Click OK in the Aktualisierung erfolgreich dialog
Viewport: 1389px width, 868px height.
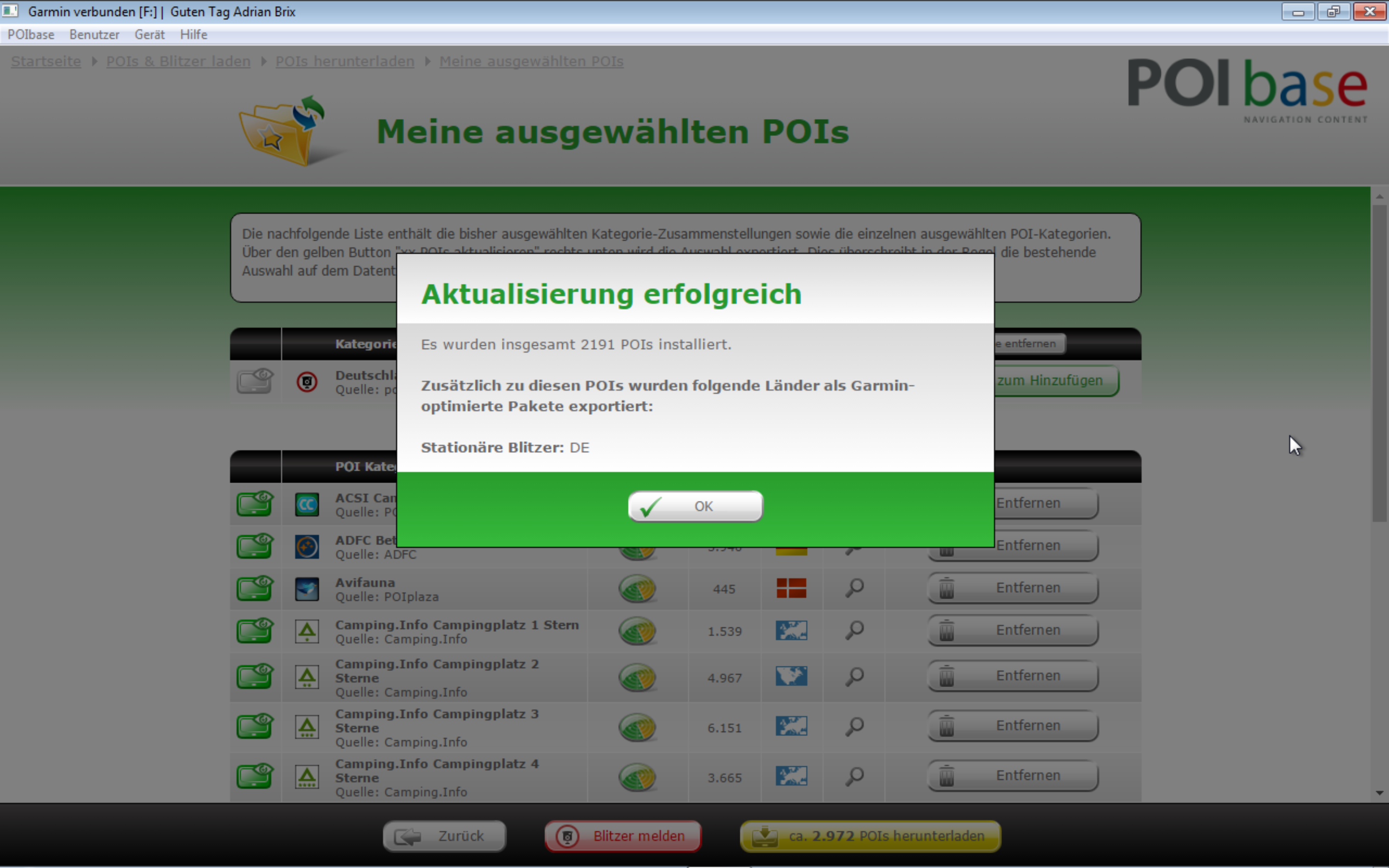pos(695,506)
